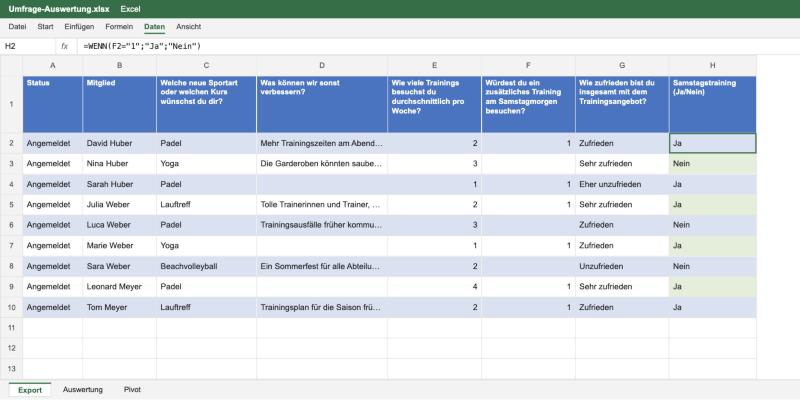Select the Daten tab
Image resolution: width=800 pixels, height=400 pixels.
[x=155, y=27]
